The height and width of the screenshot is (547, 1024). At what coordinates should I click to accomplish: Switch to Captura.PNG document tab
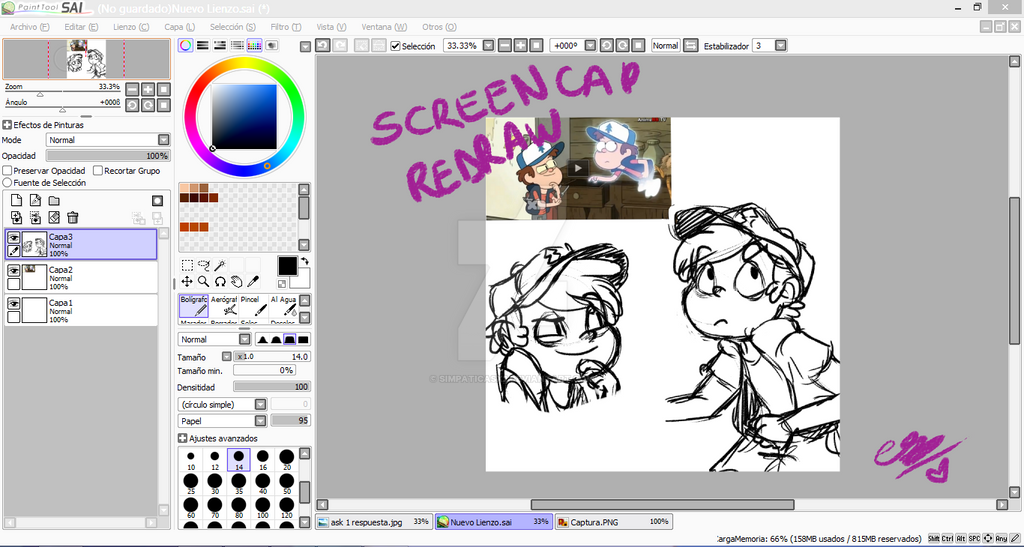[x=613, y=522]
